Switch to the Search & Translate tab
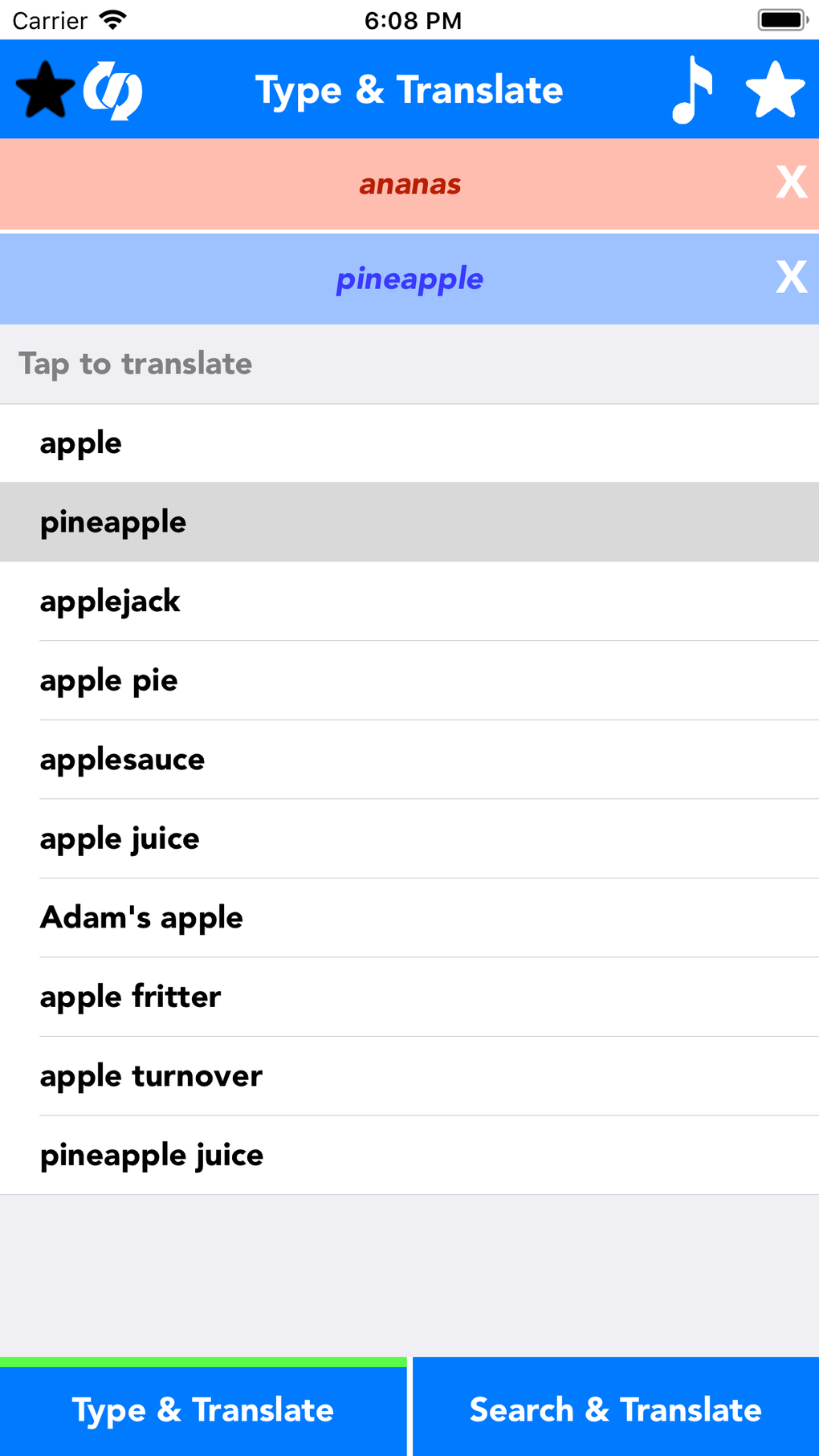 point(614,1409)
